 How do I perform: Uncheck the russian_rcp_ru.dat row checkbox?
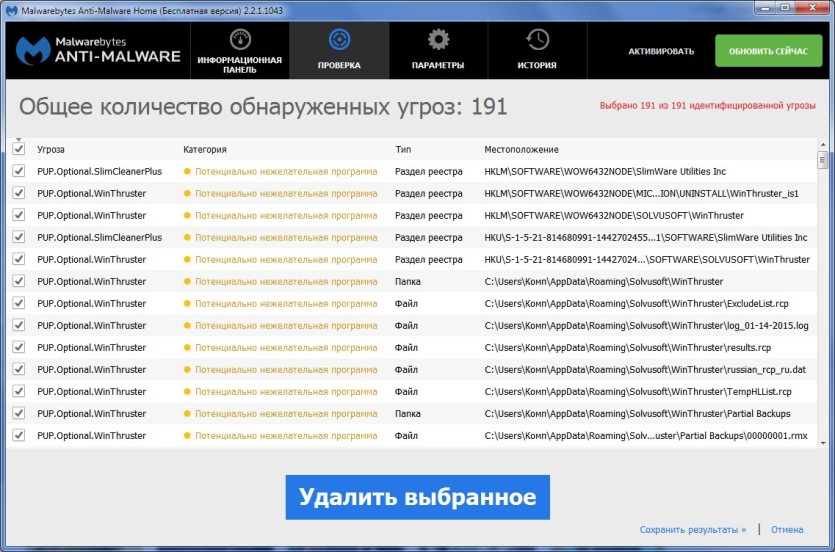pyautogui.click(x=19, y=369)
